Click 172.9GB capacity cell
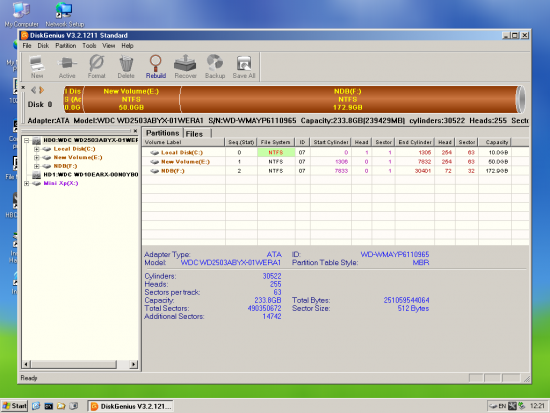Image resolution: width=550 pixels, height=413 pixels. coord(495,171)
